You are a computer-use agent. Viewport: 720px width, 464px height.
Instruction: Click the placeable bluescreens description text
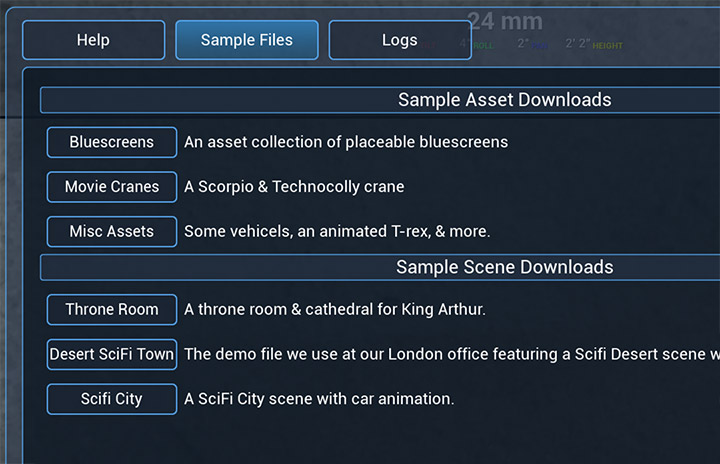[x=346, y=142]
